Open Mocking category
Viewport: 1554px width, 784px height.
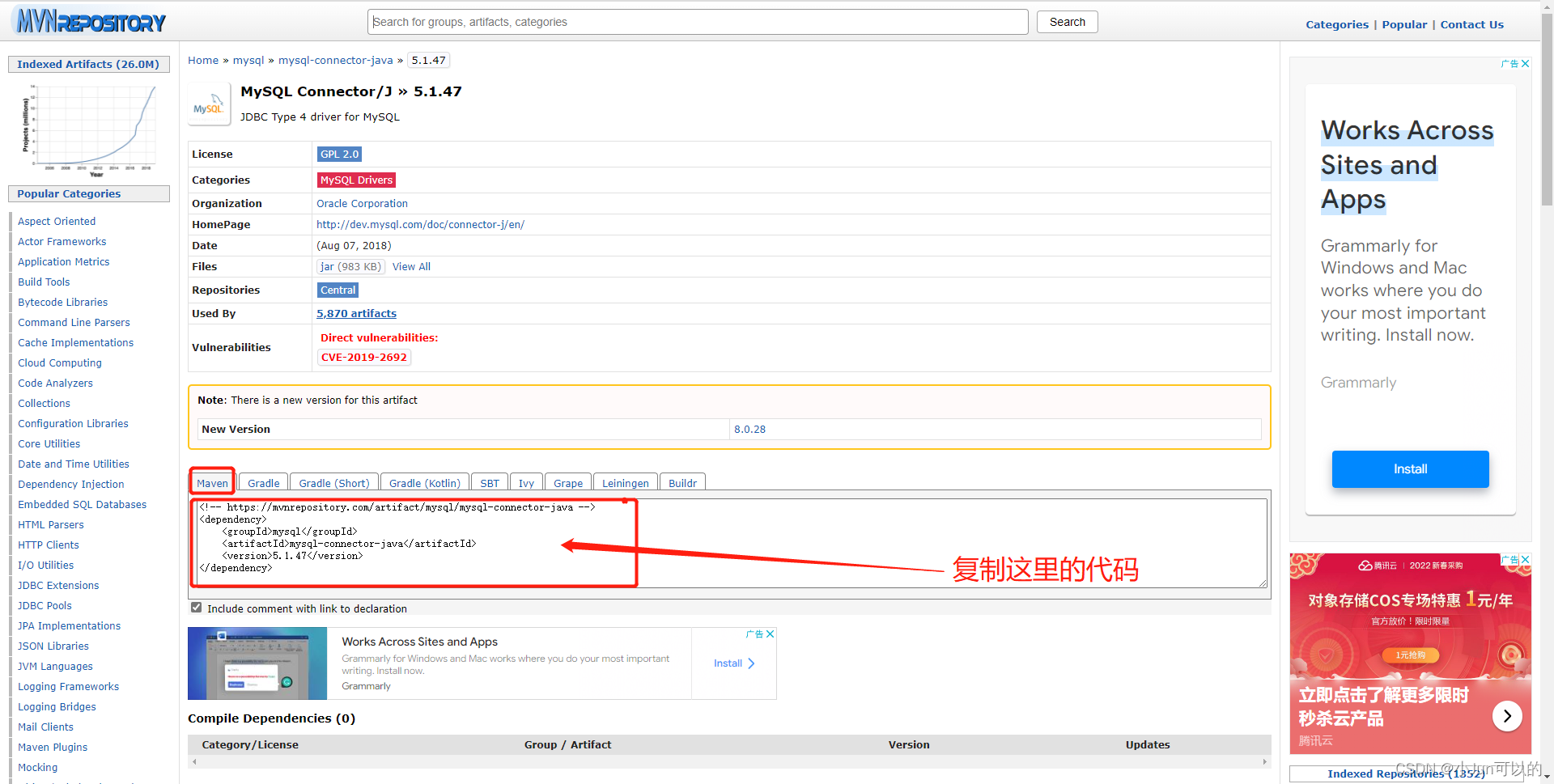pyautogui.click(x=37, y=768)
